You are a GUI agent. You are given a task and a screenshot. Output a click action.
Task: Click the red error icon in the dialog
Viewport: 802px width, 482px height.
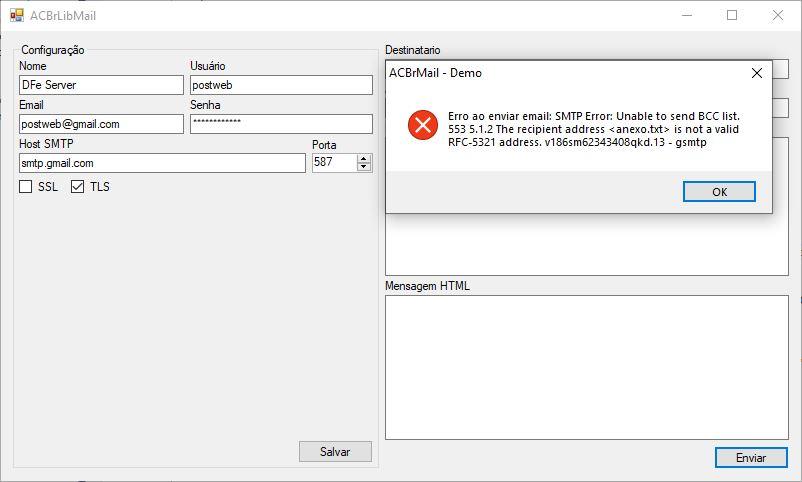click(x=423, y=124)
